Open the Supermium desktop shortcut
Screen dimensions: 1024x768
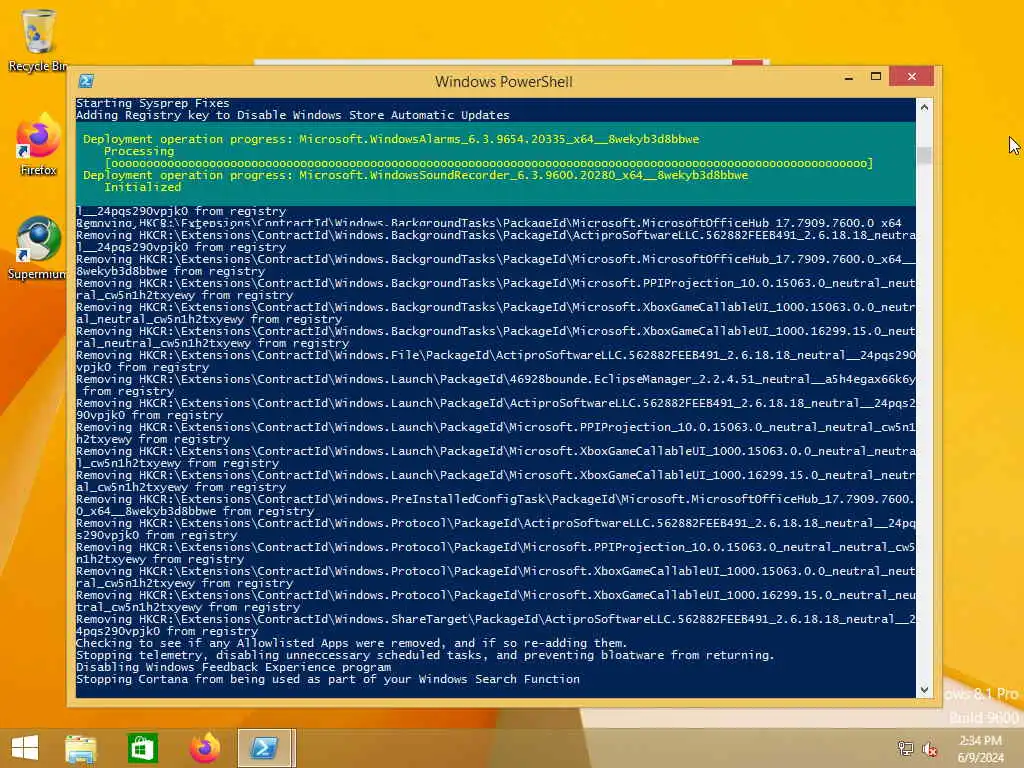37,248
